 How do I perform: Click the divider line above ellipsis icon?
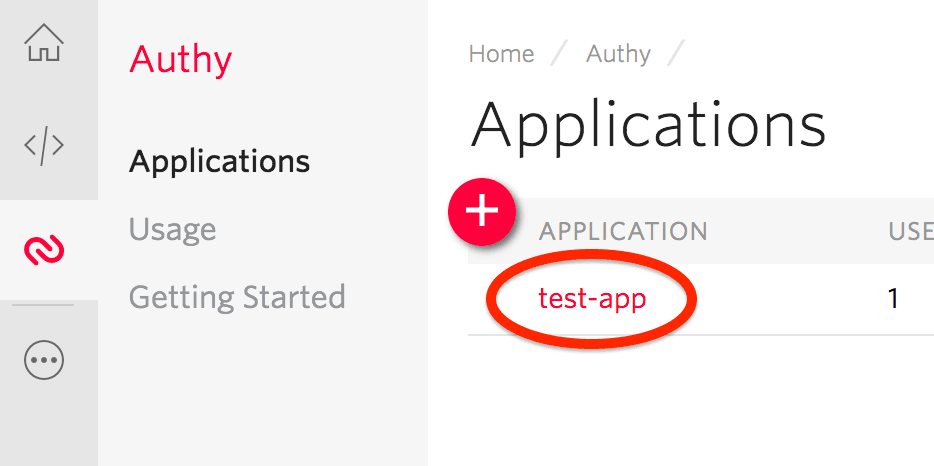[x=44, y=305]
